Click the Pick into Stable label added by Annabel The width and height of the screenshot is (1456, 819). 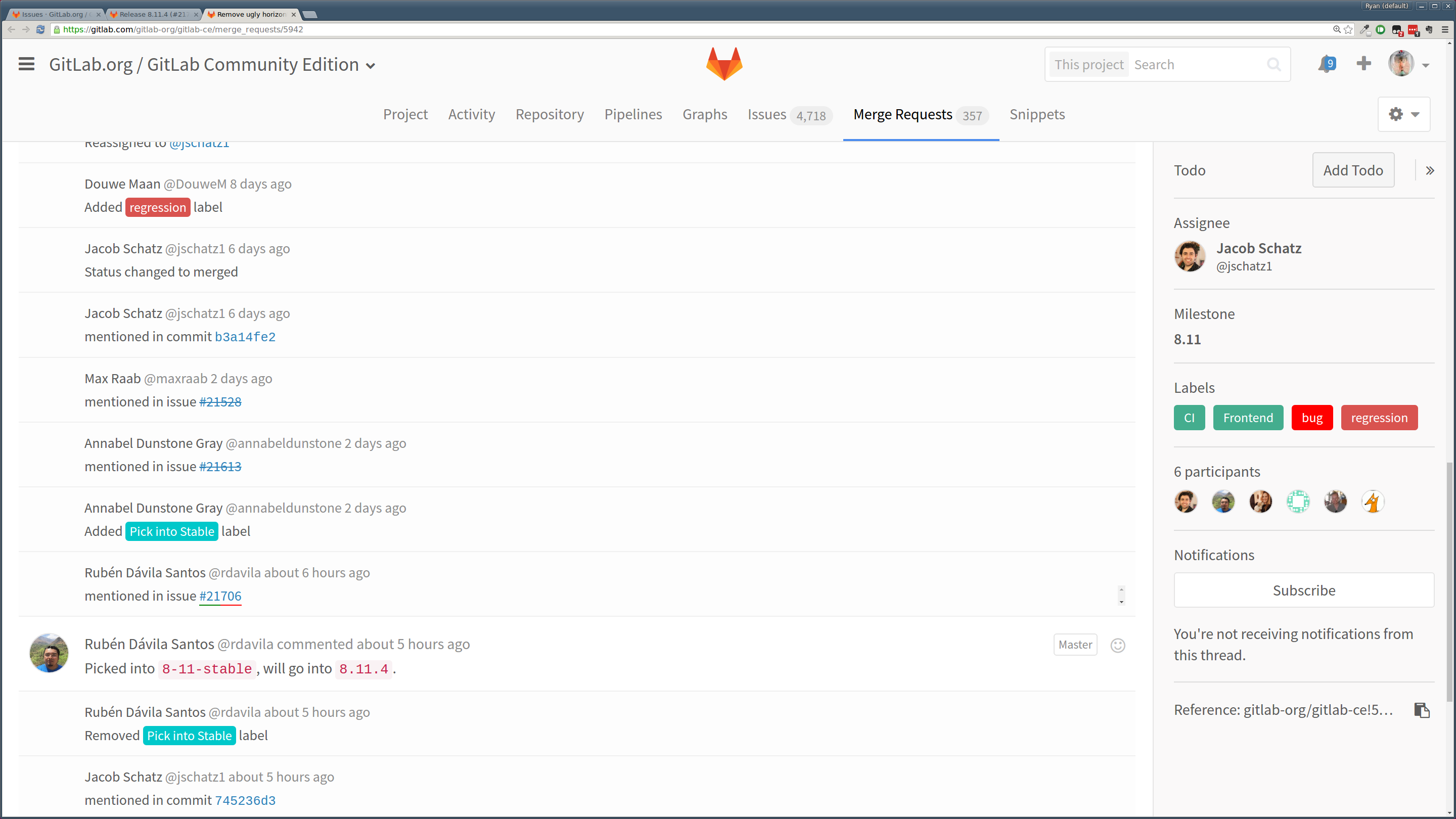(x=172, y=531)
